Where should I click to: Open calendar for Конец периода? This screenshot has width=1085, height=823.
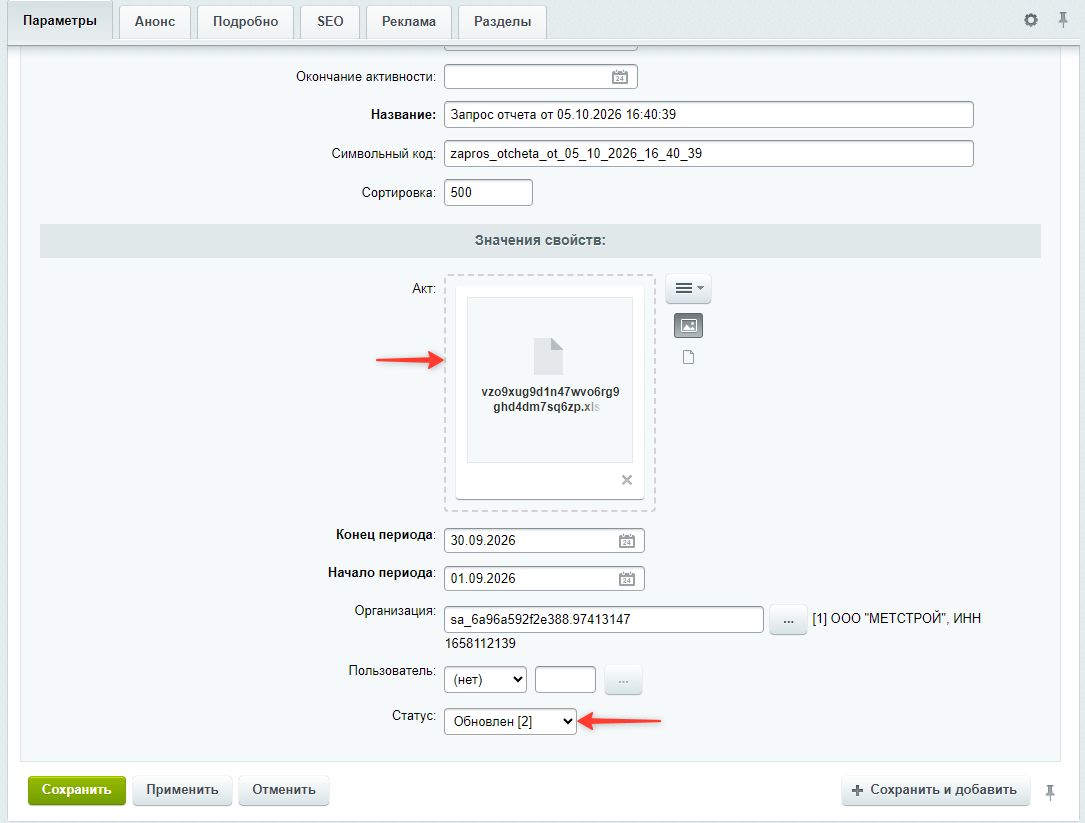tap(627, 541)
